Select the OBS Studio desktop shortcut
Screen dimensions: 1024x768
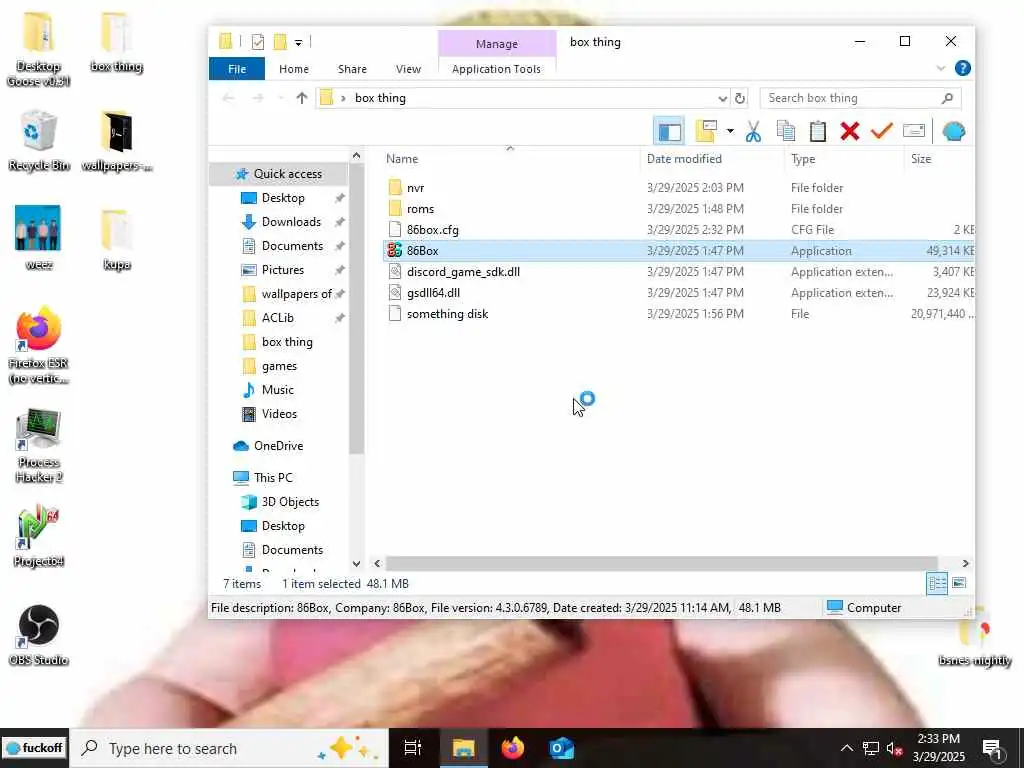(x=39, y=635)
